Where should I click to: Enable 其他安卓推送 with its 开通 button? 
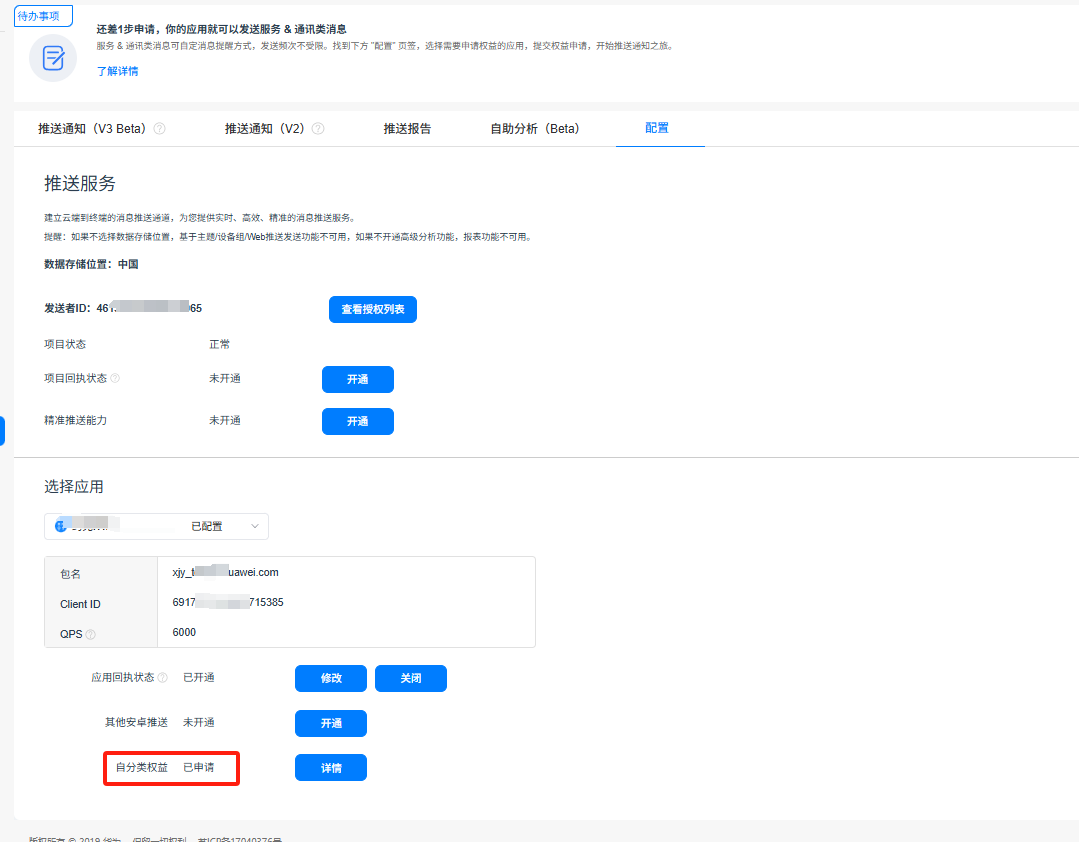click(x=330, y=724)
